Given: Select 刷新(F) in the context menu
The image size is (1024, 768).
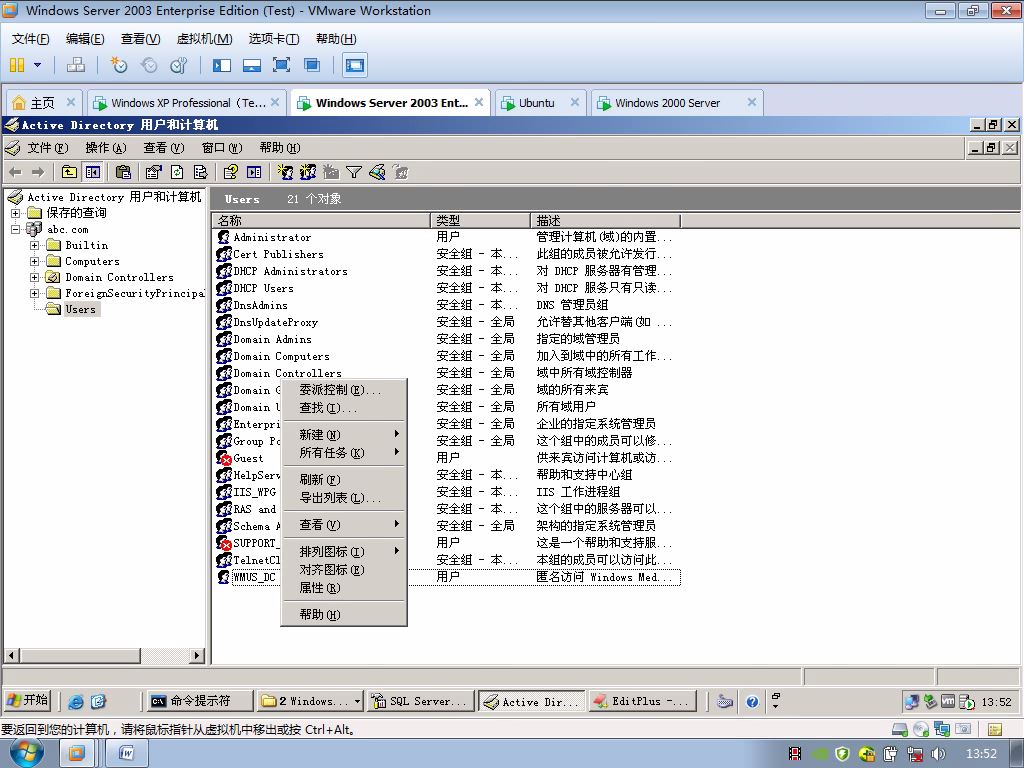Looking at the screenshot, I should tap(344, 479).
